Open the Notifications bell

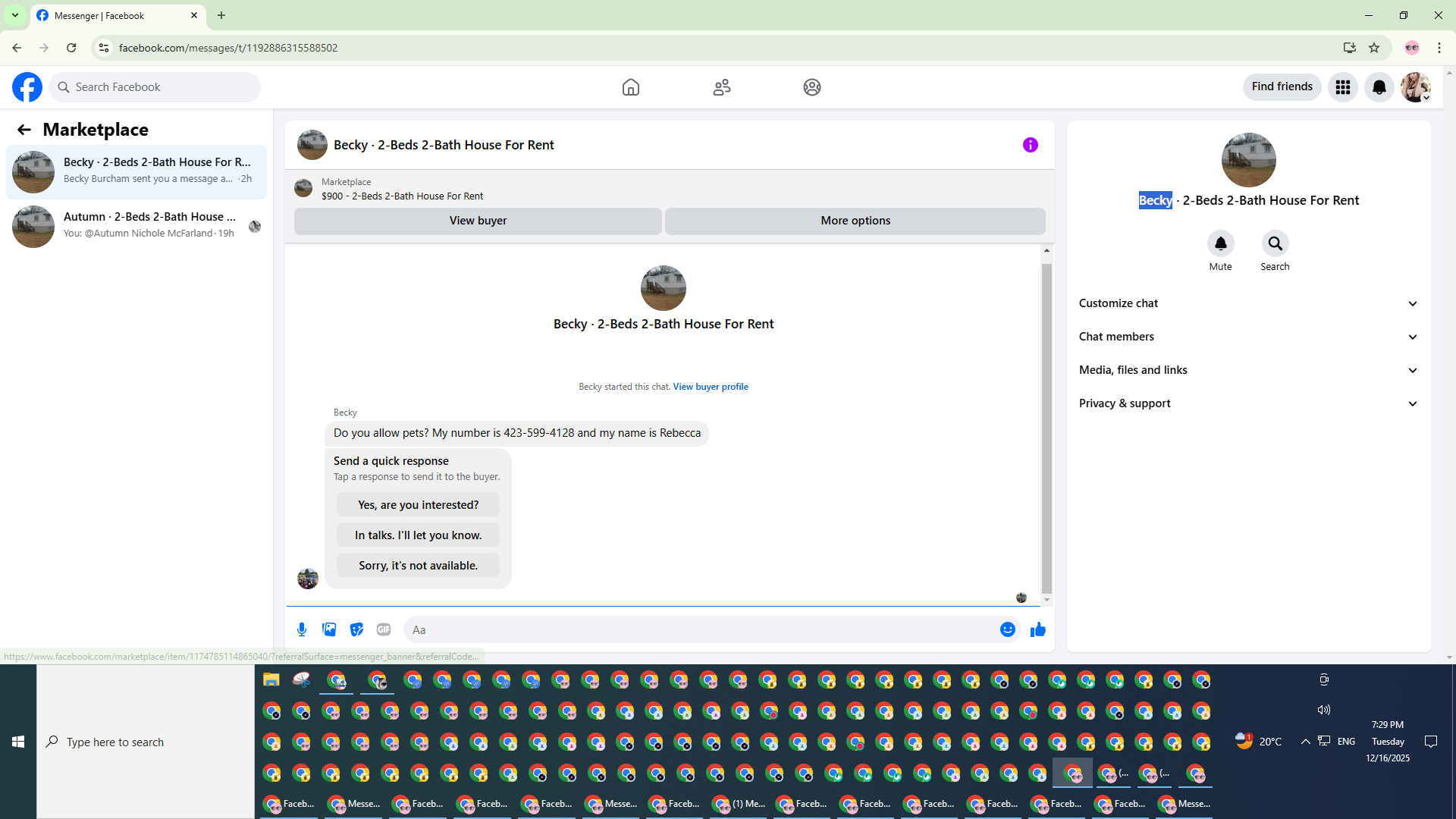click(x=1379, y=87)
